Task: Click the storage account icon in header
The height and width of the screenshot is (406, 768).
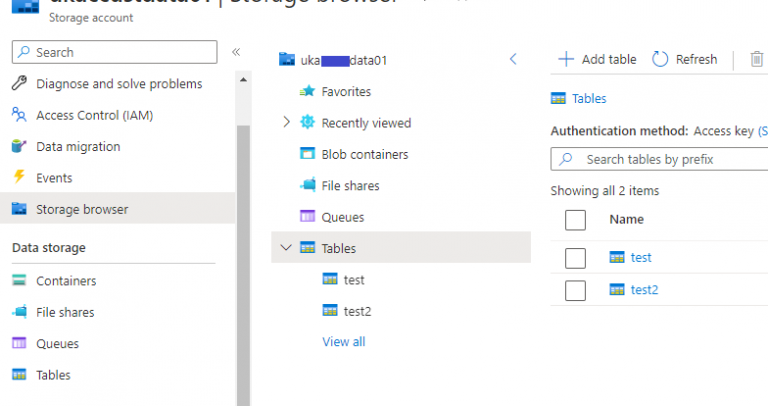Action: [x=25, y=6]
